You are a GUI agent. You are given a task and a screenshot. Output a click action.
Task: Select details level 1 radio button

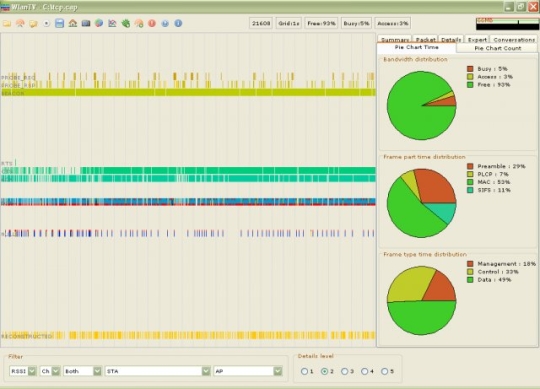click(304, 371)
